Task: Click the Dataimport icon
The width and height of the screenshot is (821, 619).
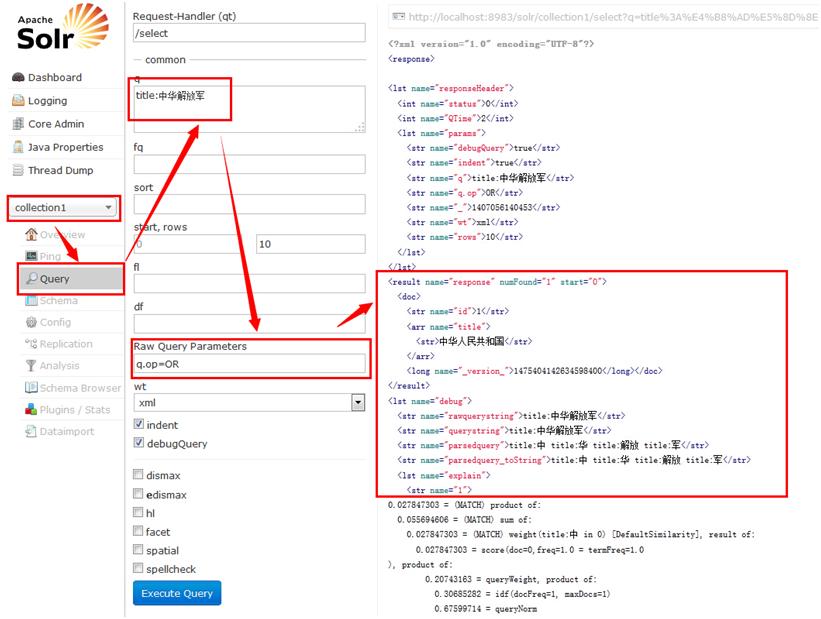Action: 31,431
